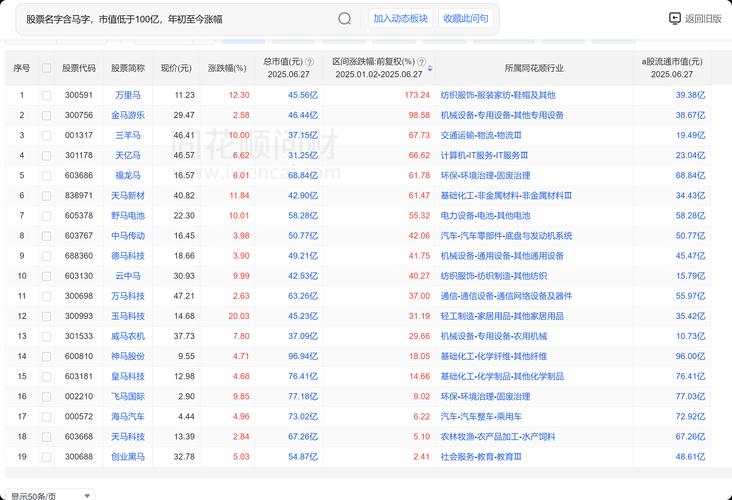Click the return-to-old-version icon
Screen dimensions: 732x500
675,19
